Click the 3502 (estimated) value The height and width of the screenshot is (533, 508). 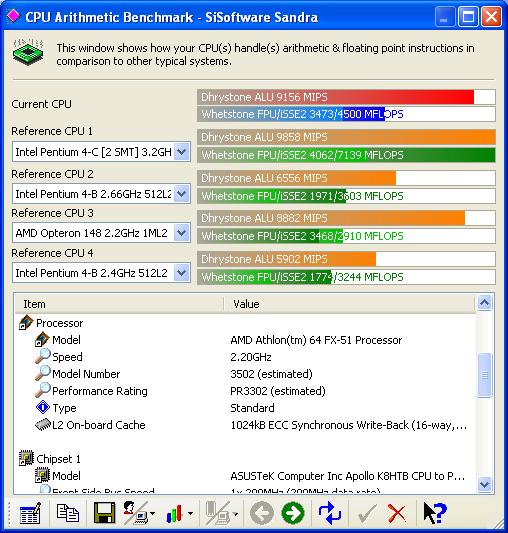[x=271, y=374]
